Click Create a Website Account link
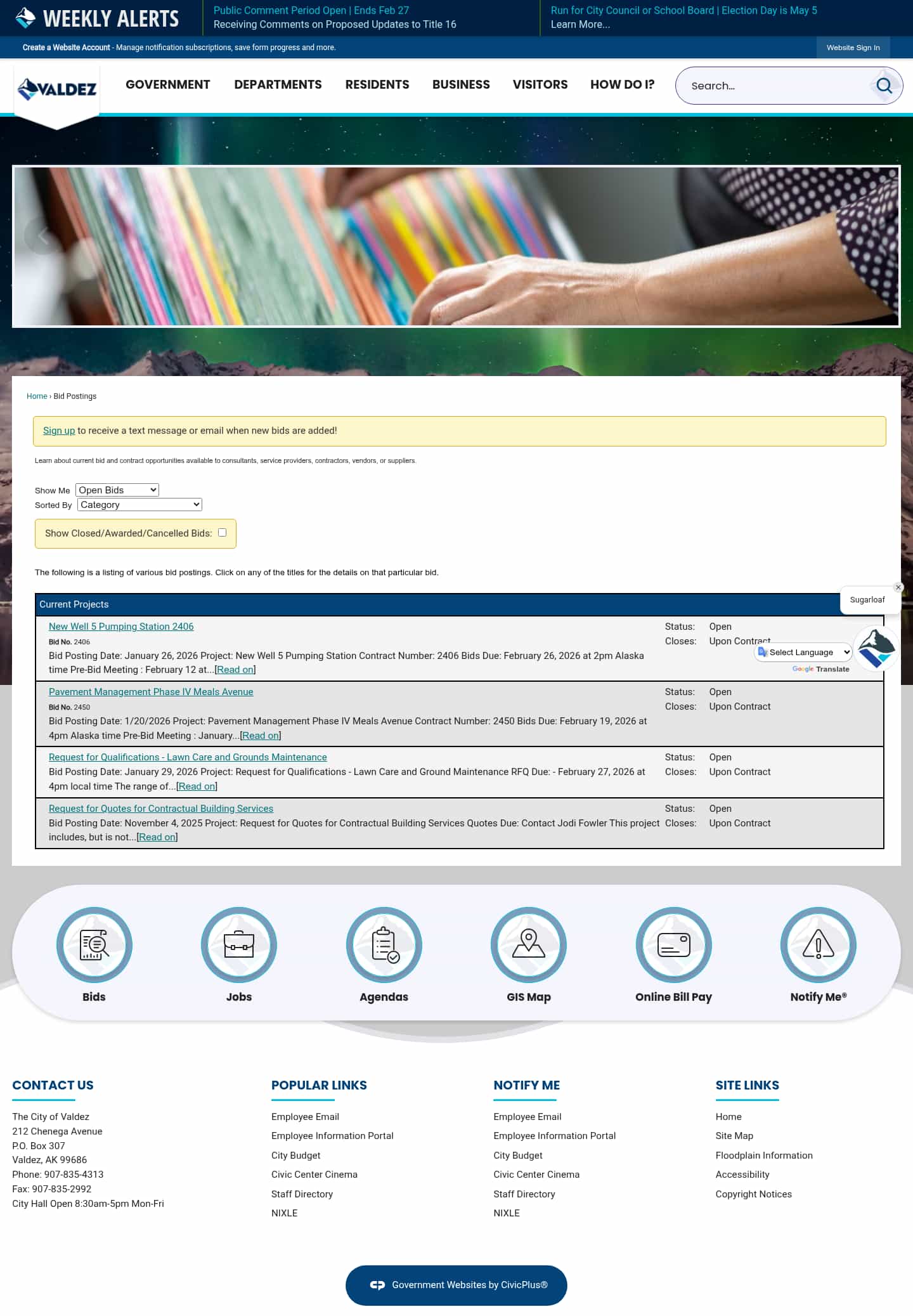Image resolution: width=913 pixels, height=1316 pixels. (x=67, y=48)
